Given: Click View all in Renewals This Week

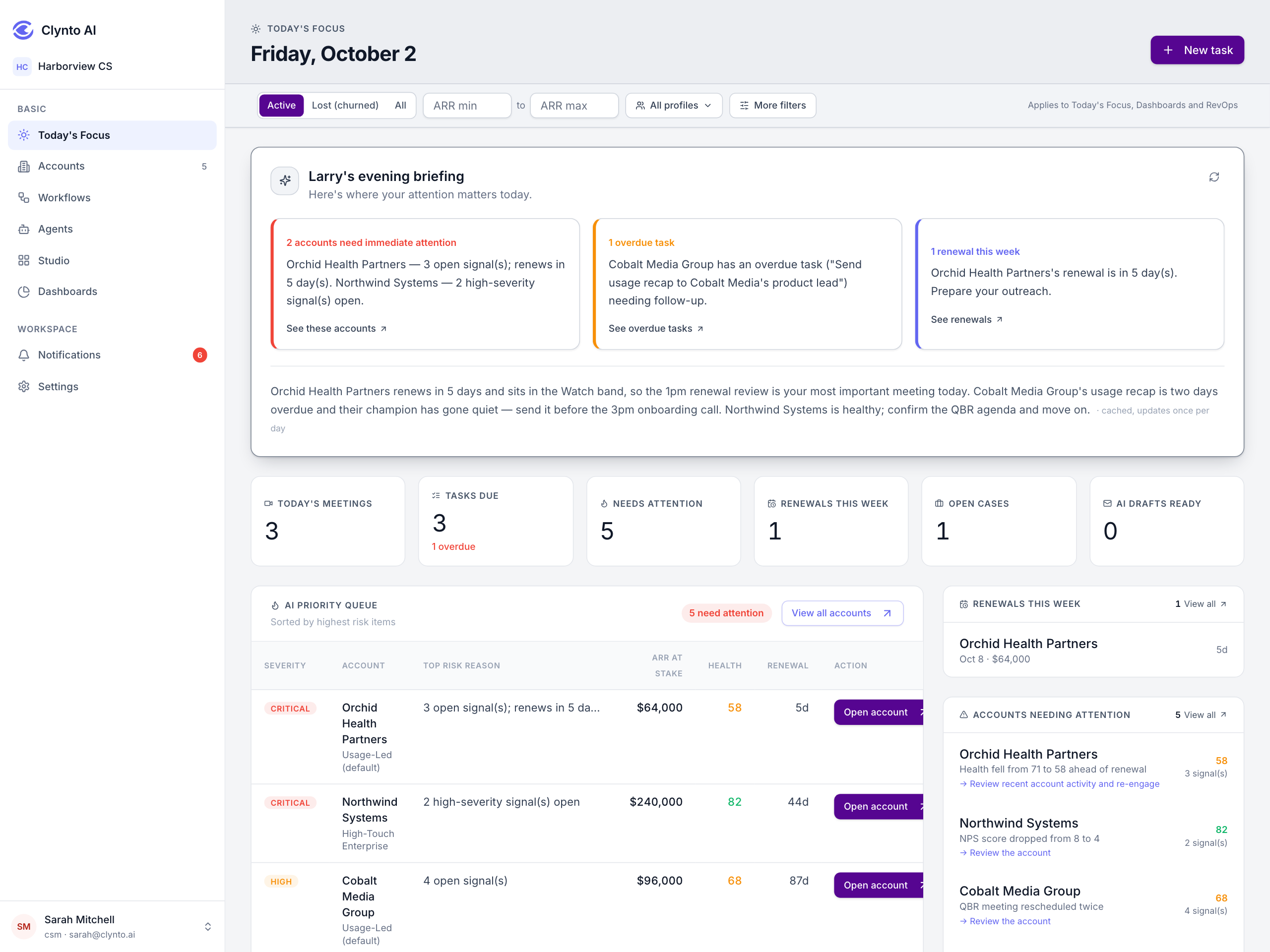Looking at the screenshot, I should pyautogui.click(x=1205, y=604).
